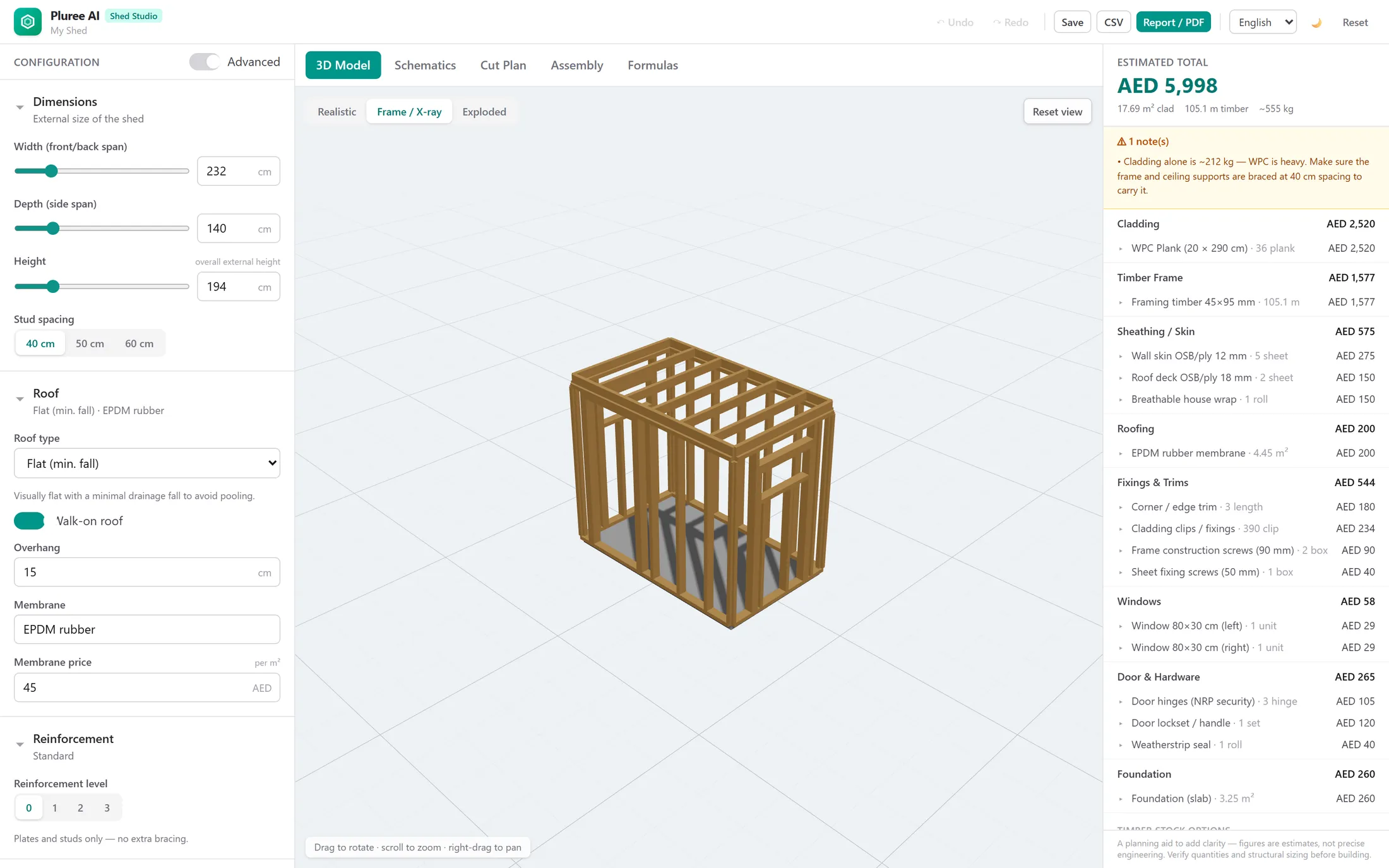Image resolution: width=1389 pixels, height=868 pixels.
Task: Select reinforcement level 2
Action: pos(80,808)
